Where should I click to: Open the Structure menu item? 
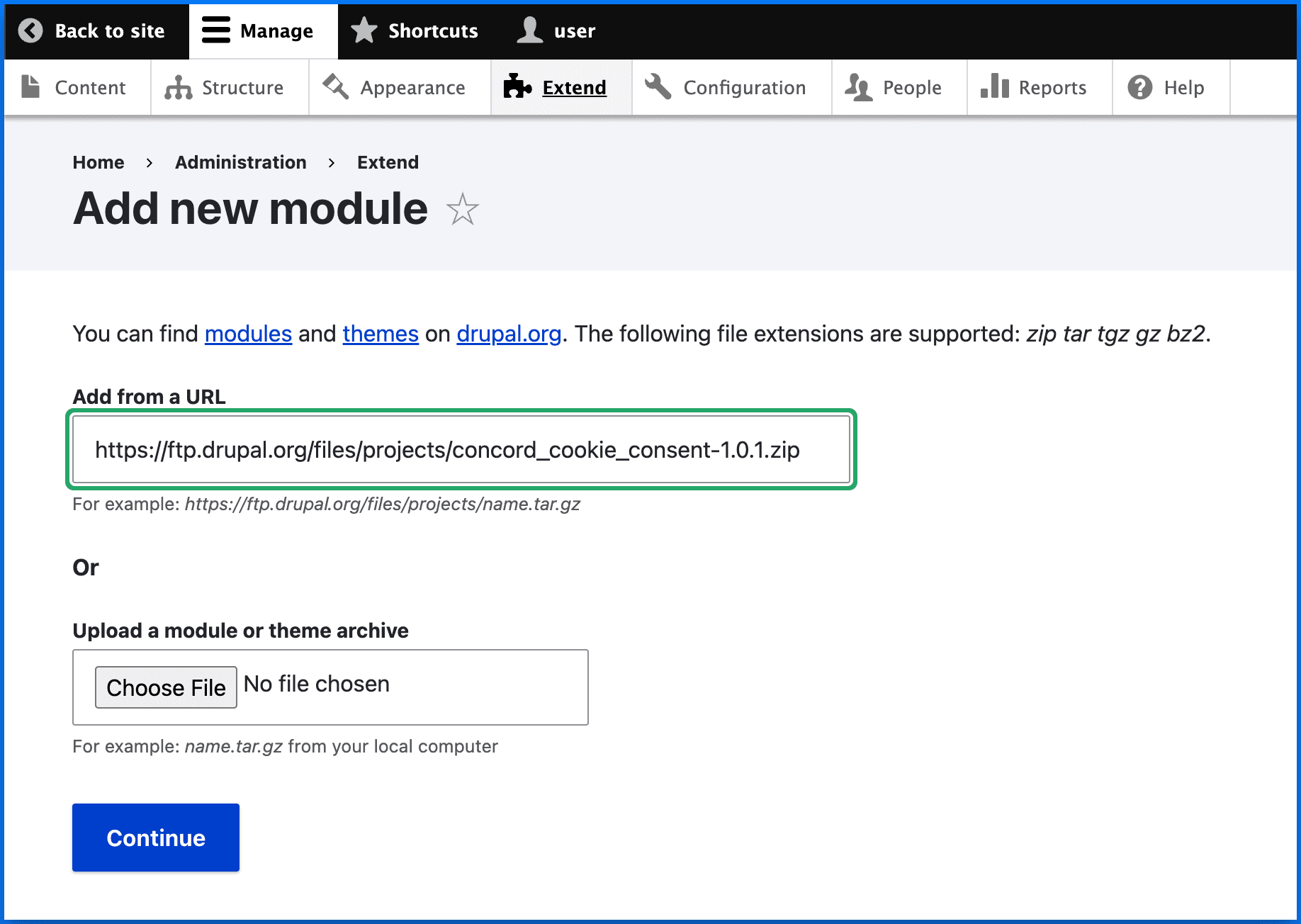(225, 87)
